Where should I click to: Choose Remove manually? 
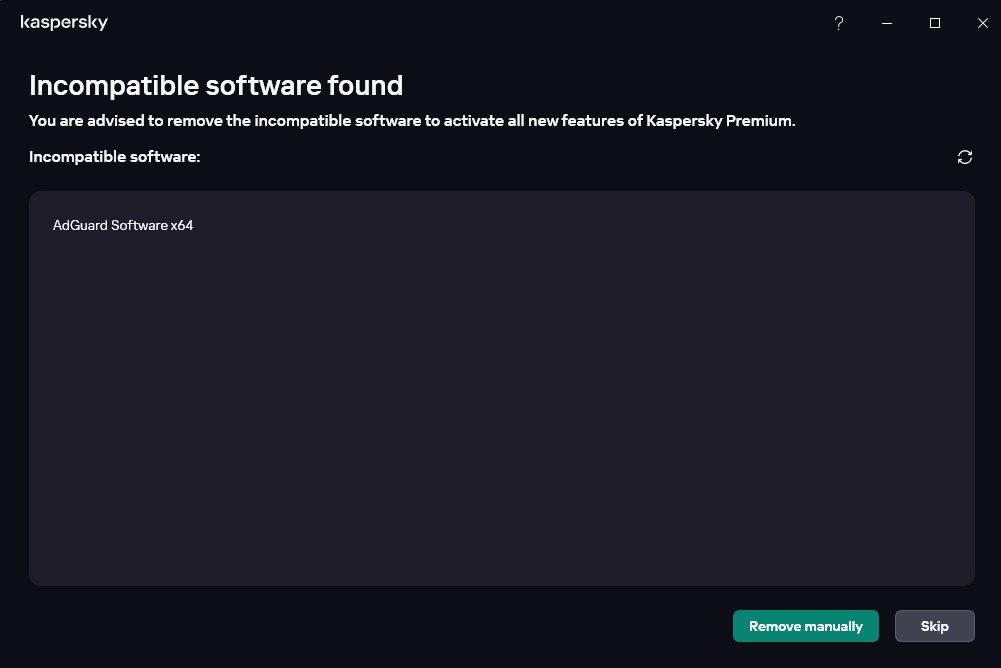(x=806, y=626)
